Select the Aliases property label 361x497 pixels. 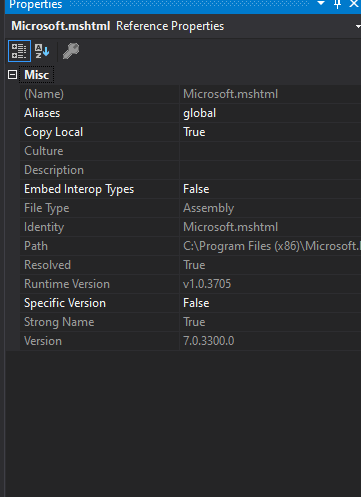pyautogui.click(x=42, y=113)
